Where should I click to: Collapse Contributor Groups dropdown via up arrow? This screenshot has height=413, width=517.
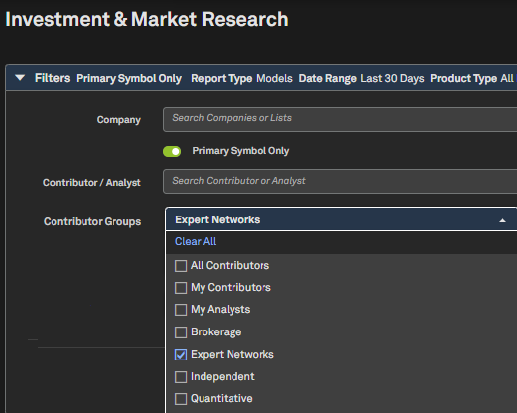click(x=502, y=220)
